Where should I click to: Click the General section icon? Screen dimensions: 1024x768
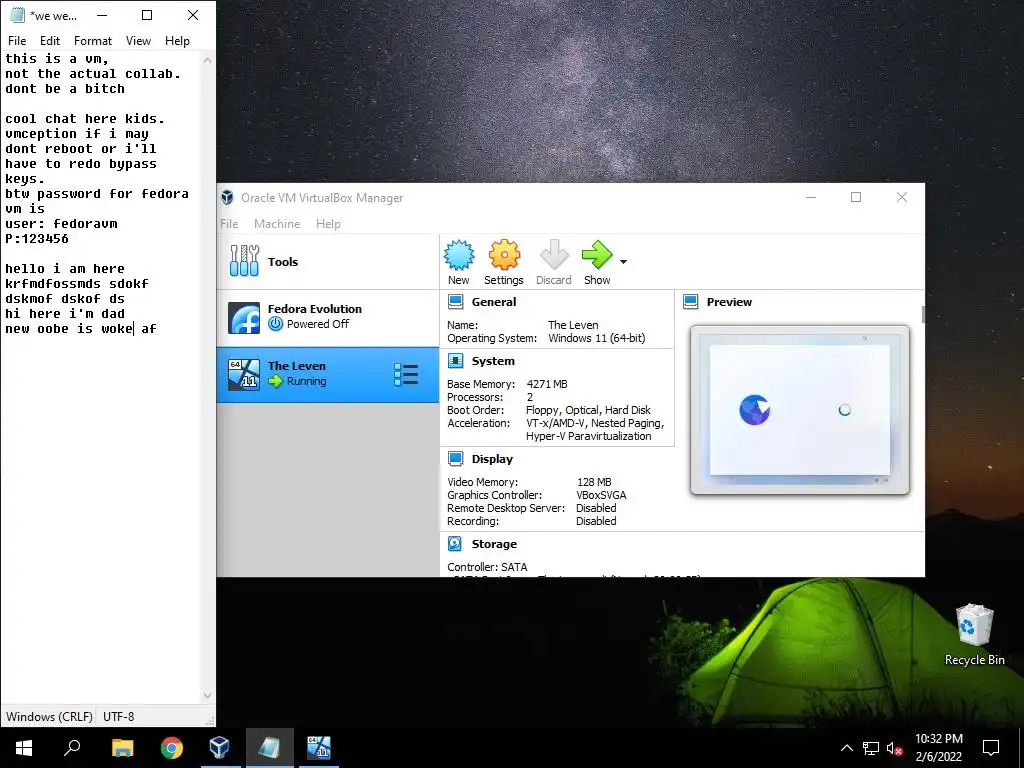[x=456, y=302]
